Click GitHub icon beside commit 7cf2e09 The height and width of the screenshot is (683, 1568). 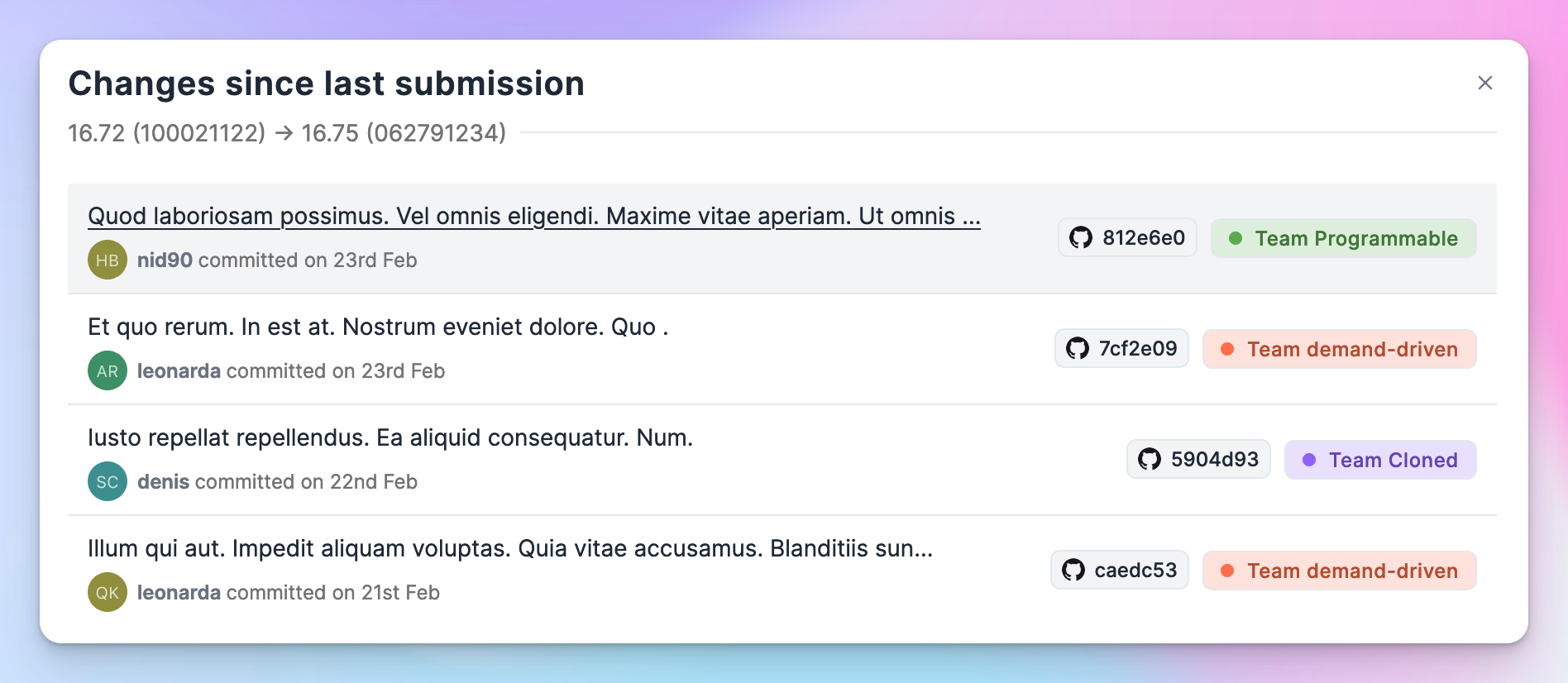pos(1078,349)
